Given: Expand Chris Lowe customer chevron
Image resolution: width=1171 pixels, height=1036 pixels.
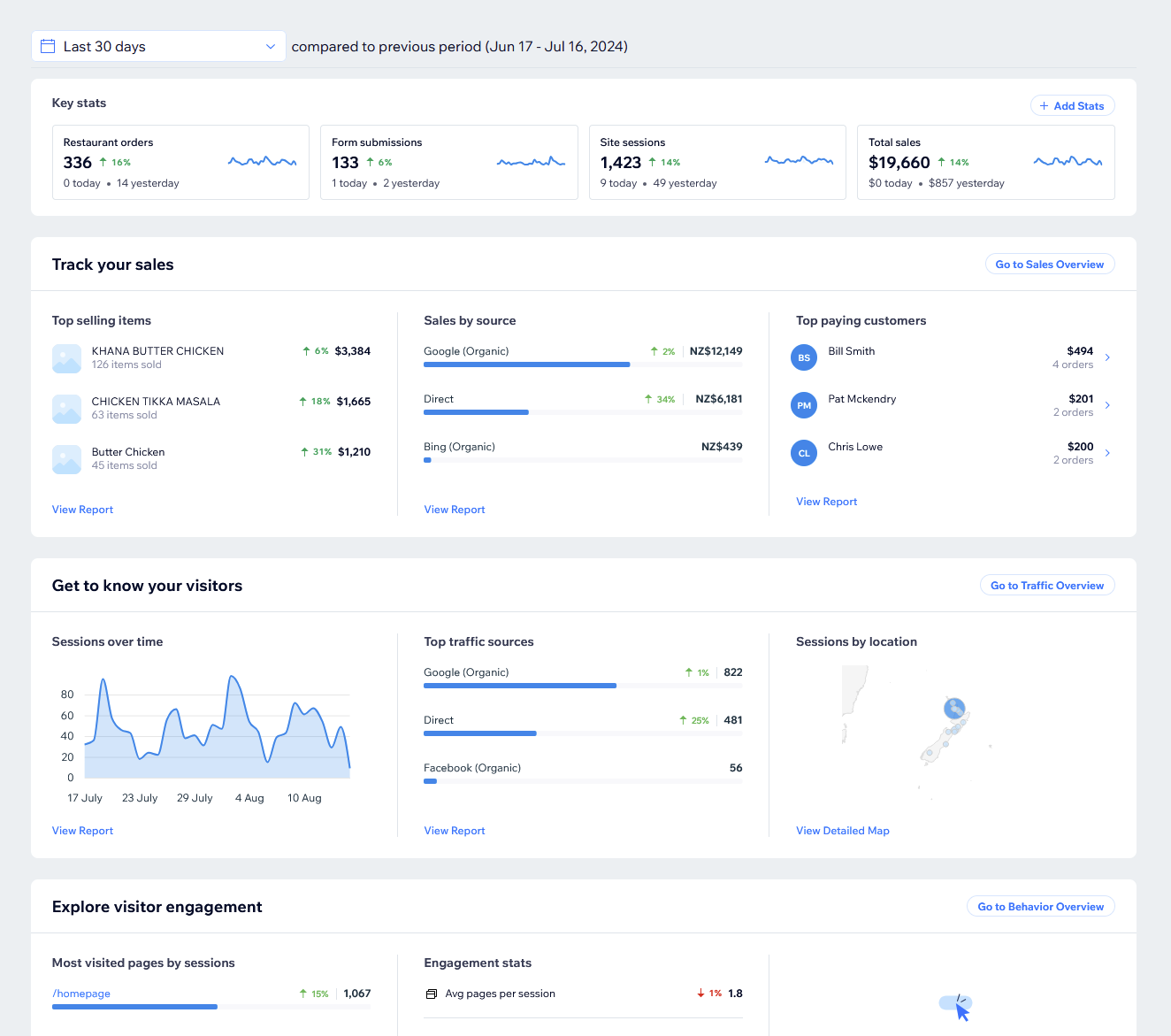Looking at the screenshot, I should 1107,453.
